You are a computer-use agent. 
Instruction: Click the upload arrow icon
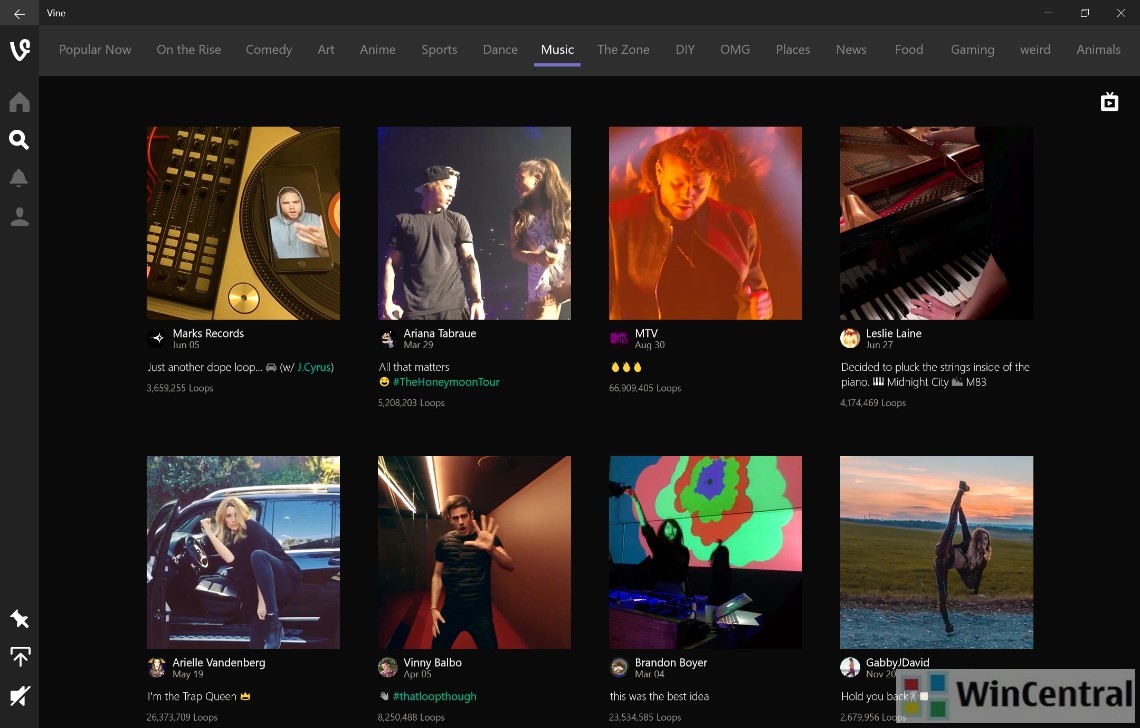20,657
